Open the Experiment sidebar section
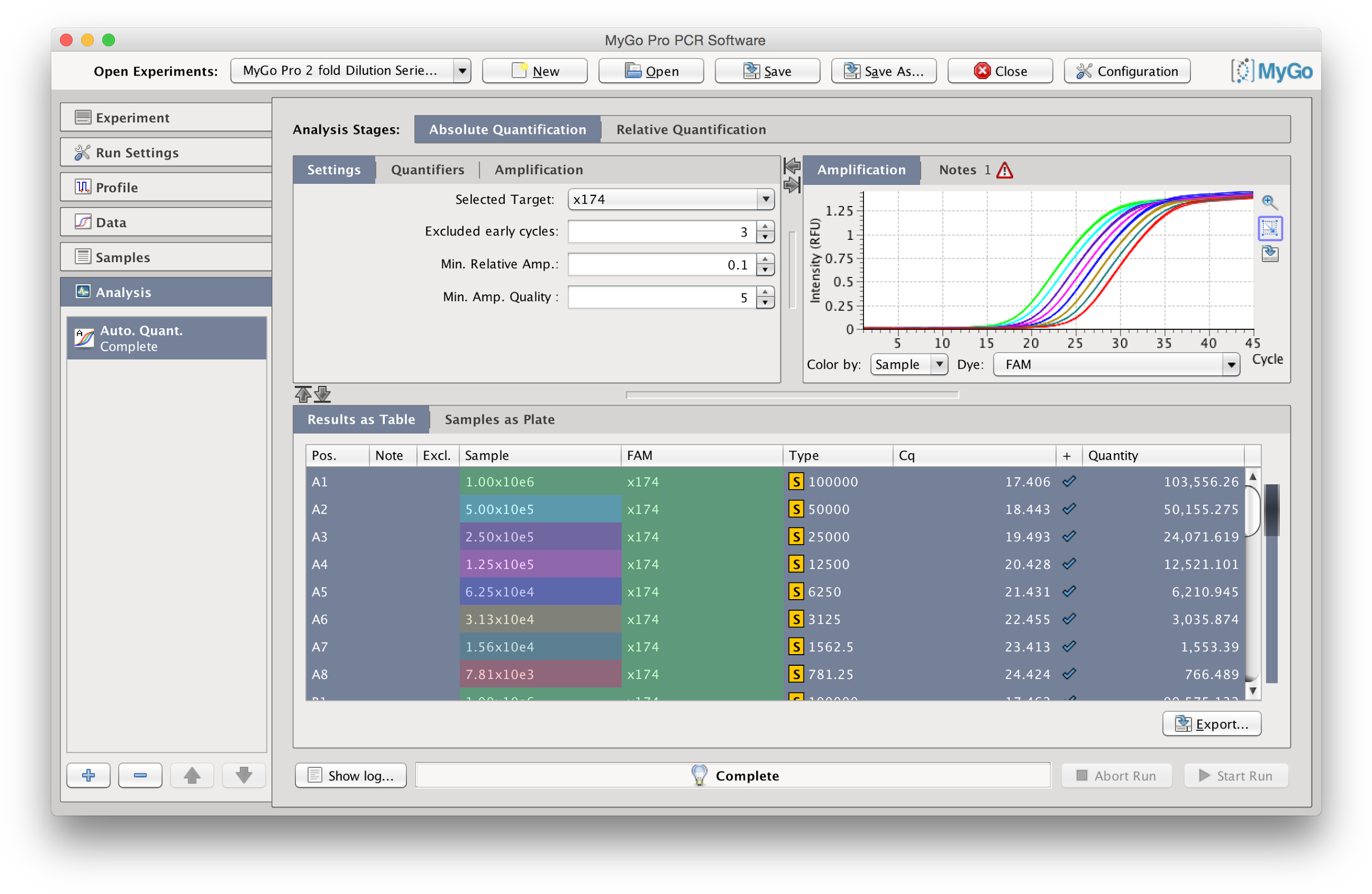This screenshot has width=1372, height=894. tap(166, 118)
